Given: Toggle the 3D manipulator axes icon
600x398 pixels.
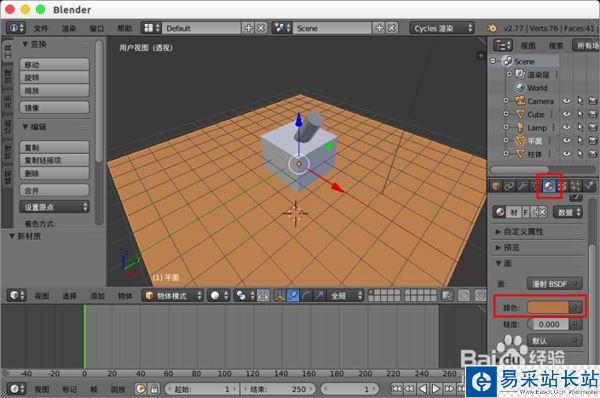Looking at the screenshot, I should tap(279, 295).
